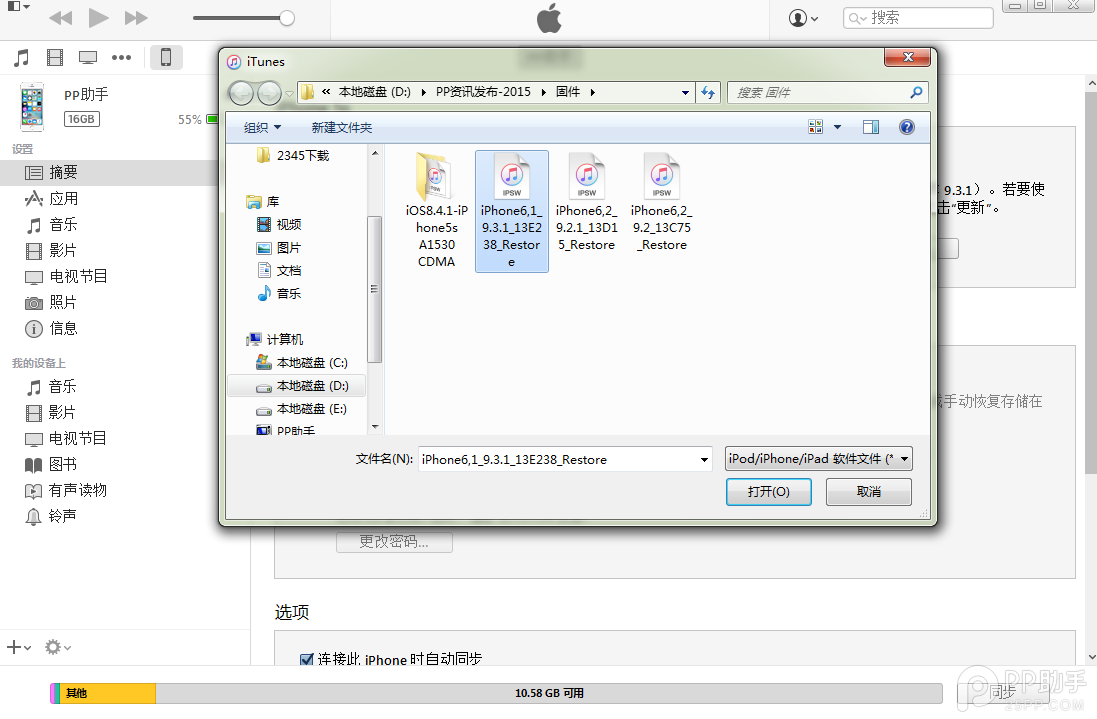Open the view options arrow next to views icon
Viewport: 1097px width, 719px height.
point(837,127)
